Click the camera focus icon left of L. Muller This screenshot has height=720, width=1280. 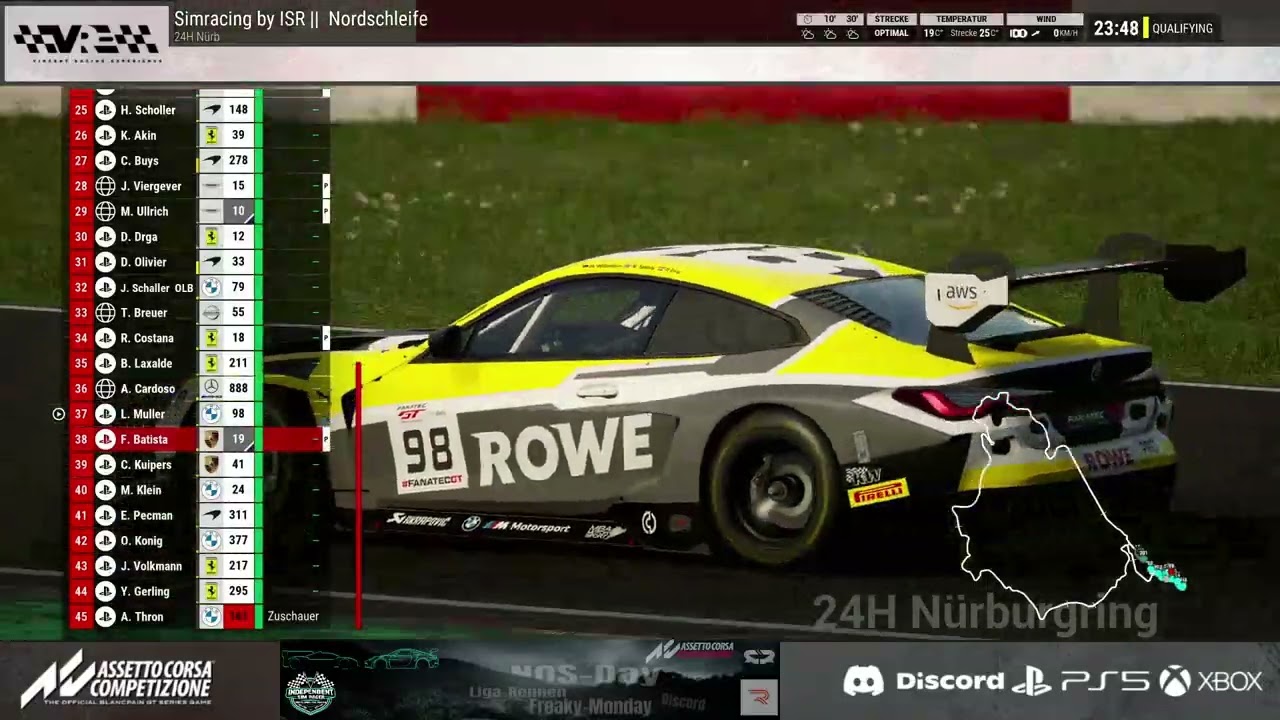pos(58,414)
